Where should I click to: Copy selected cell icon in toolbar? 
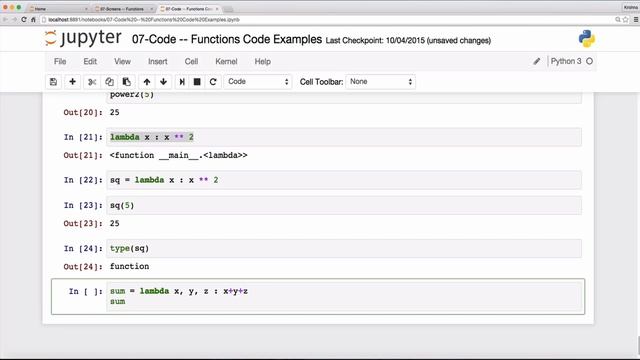point(109,82)
